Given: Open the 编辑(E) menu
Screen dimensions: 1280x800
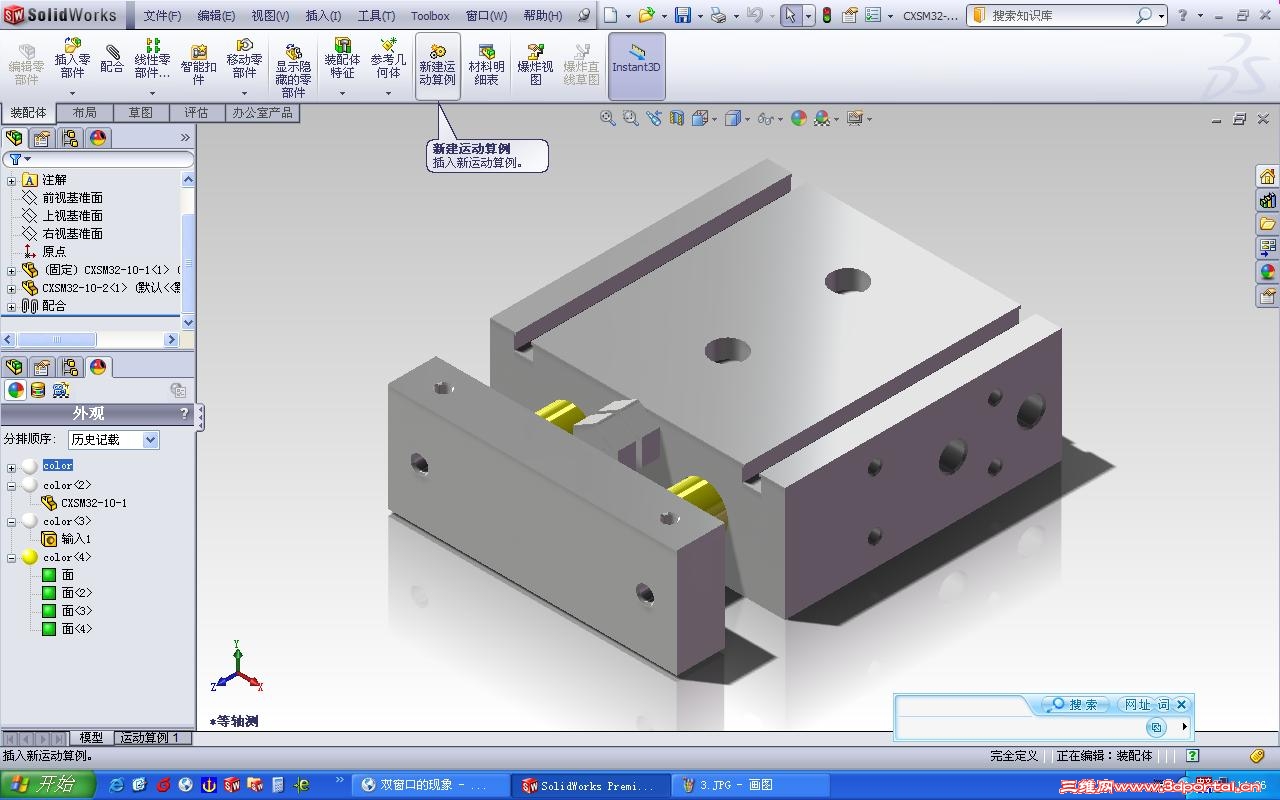Looking at the screenshot, I should [x=216, y=15].
